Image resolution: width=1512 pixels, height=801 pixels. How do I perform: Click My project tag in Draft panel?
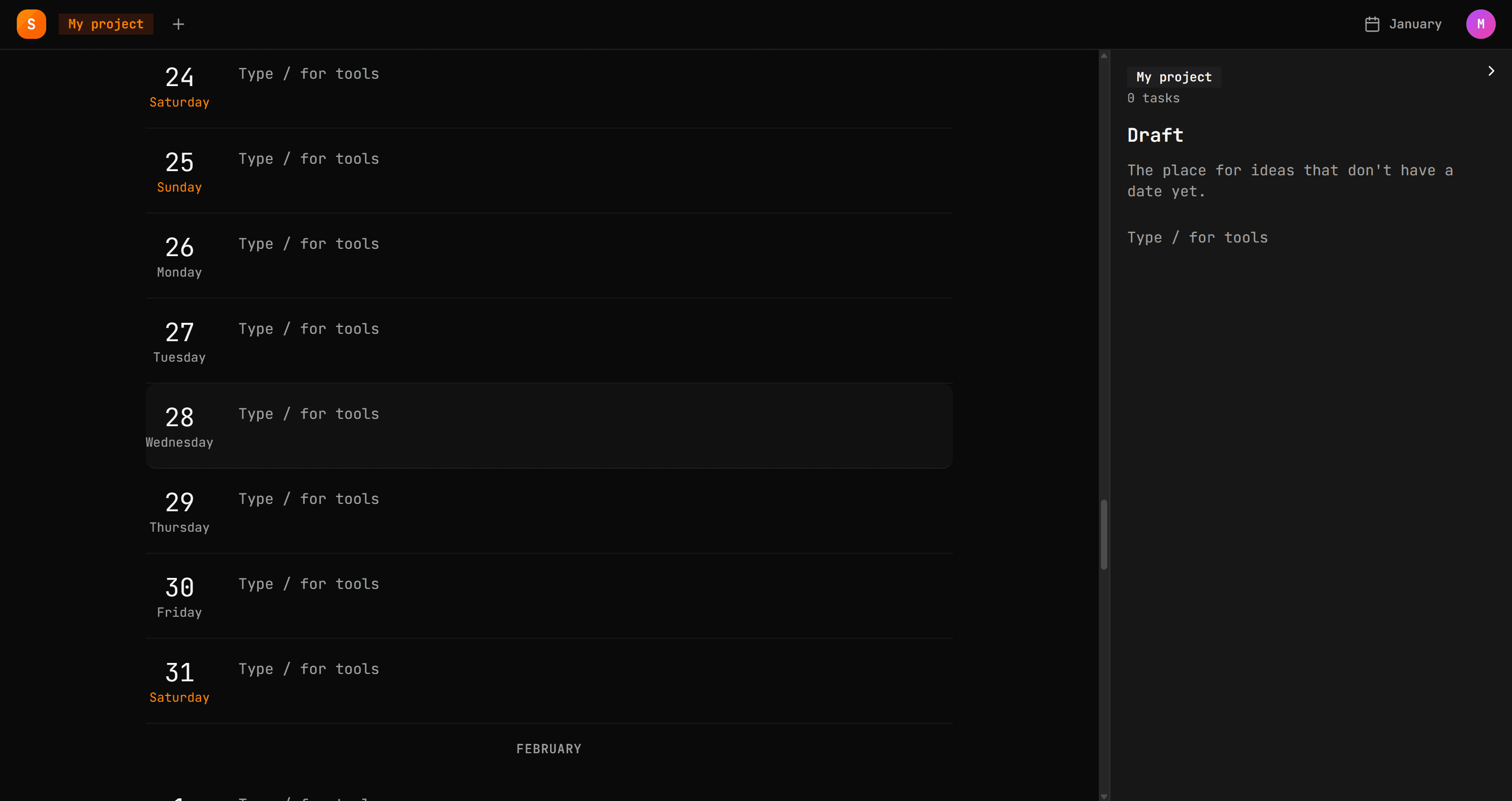click(x=1174, y=77)
